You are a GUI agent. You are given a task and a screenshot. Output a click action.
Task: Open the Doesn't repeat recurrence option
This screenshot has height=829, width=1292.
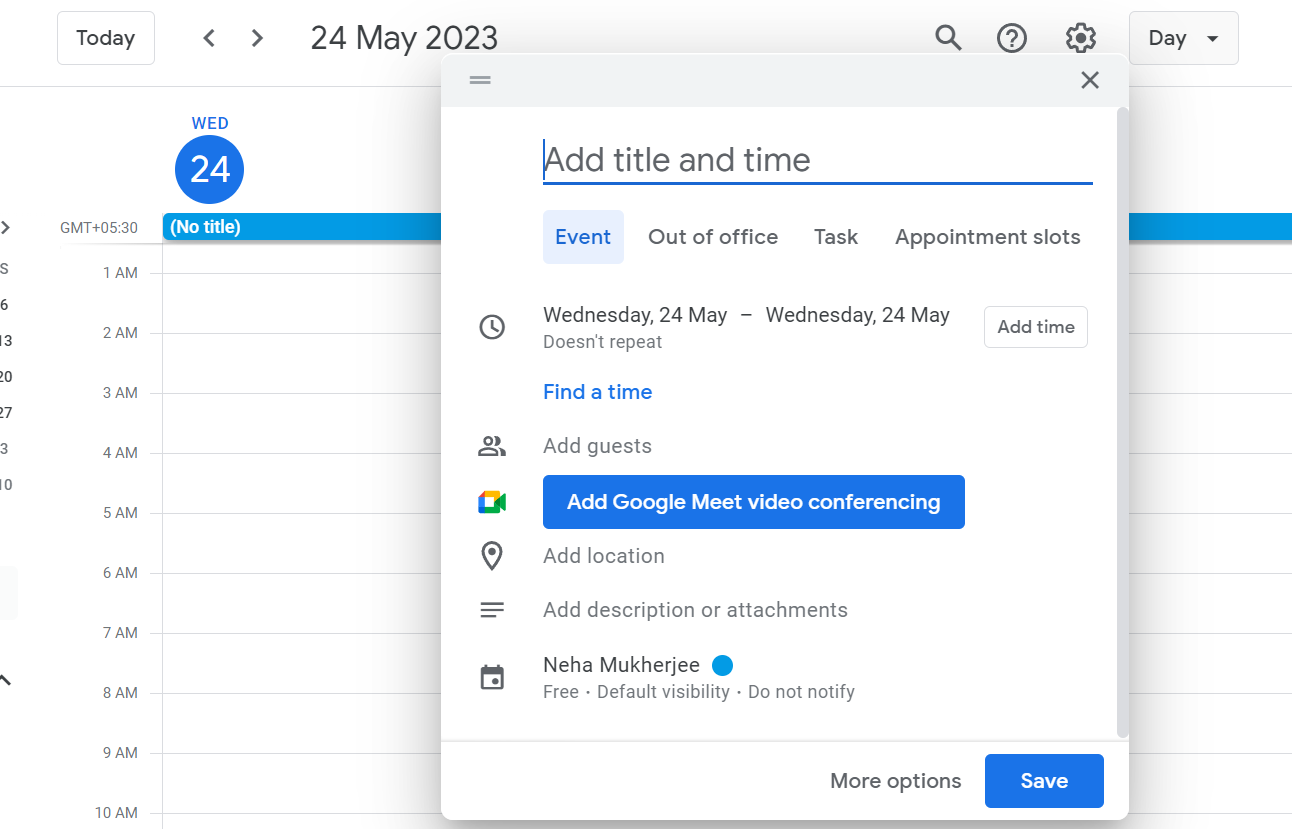pos(603,342)
